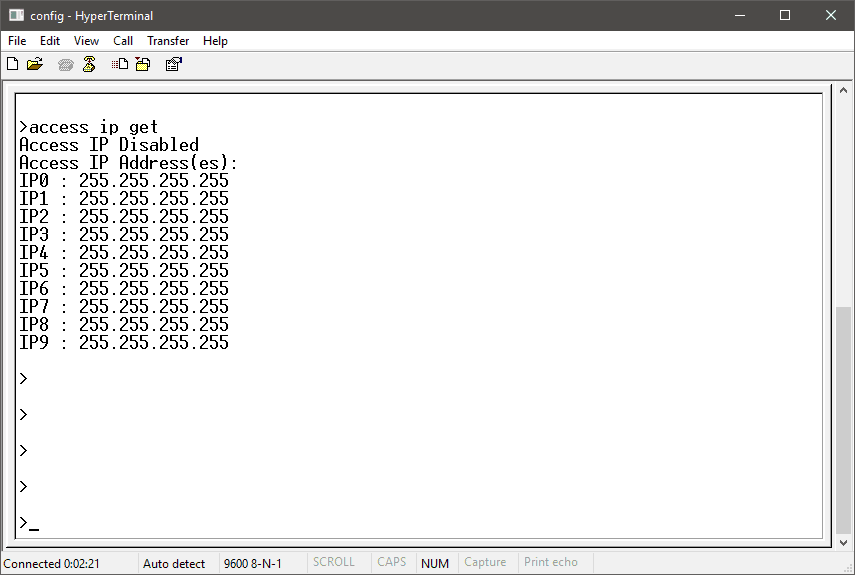Screen dimensions: 855x575
Task: Click the Disconnect telephone icon
Action: pyautogui.click(x=89, y=64)
